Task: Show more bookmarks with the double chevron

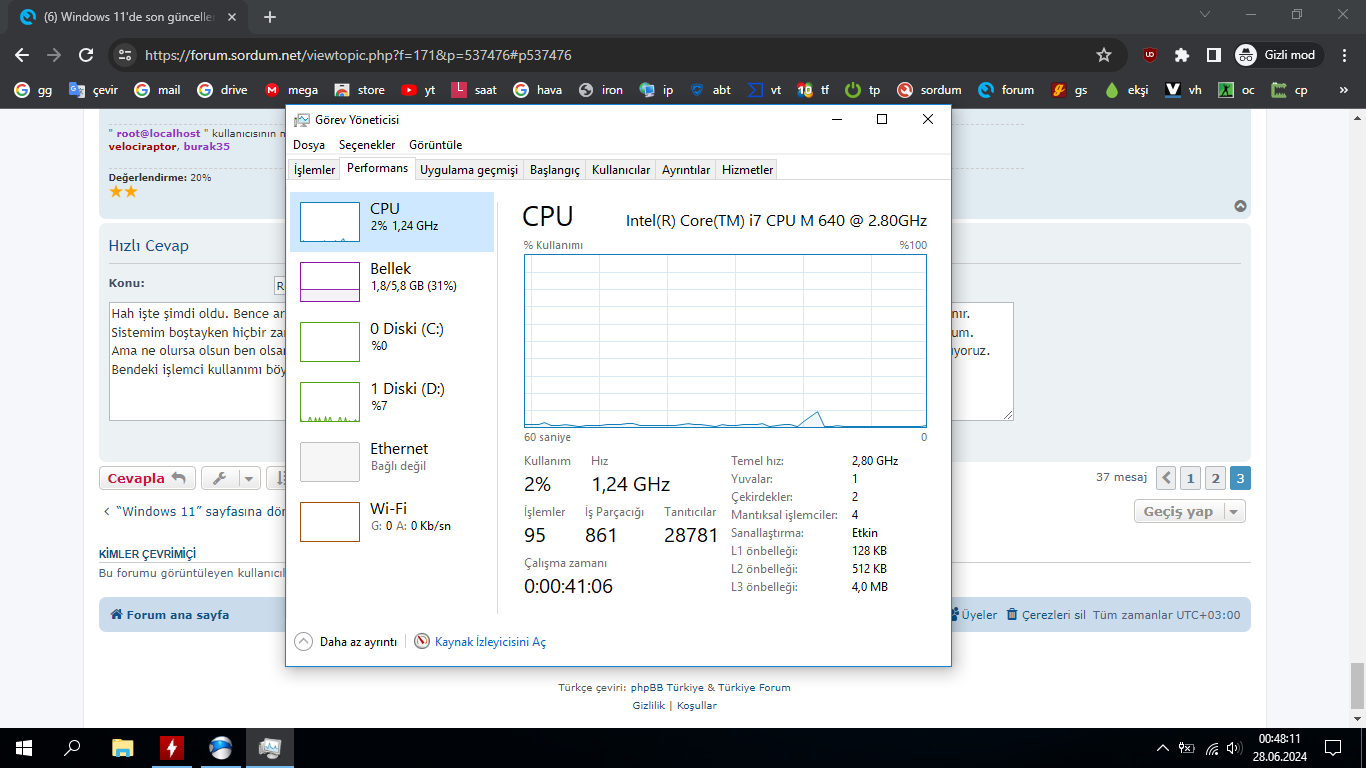Action: (1343, 90)
